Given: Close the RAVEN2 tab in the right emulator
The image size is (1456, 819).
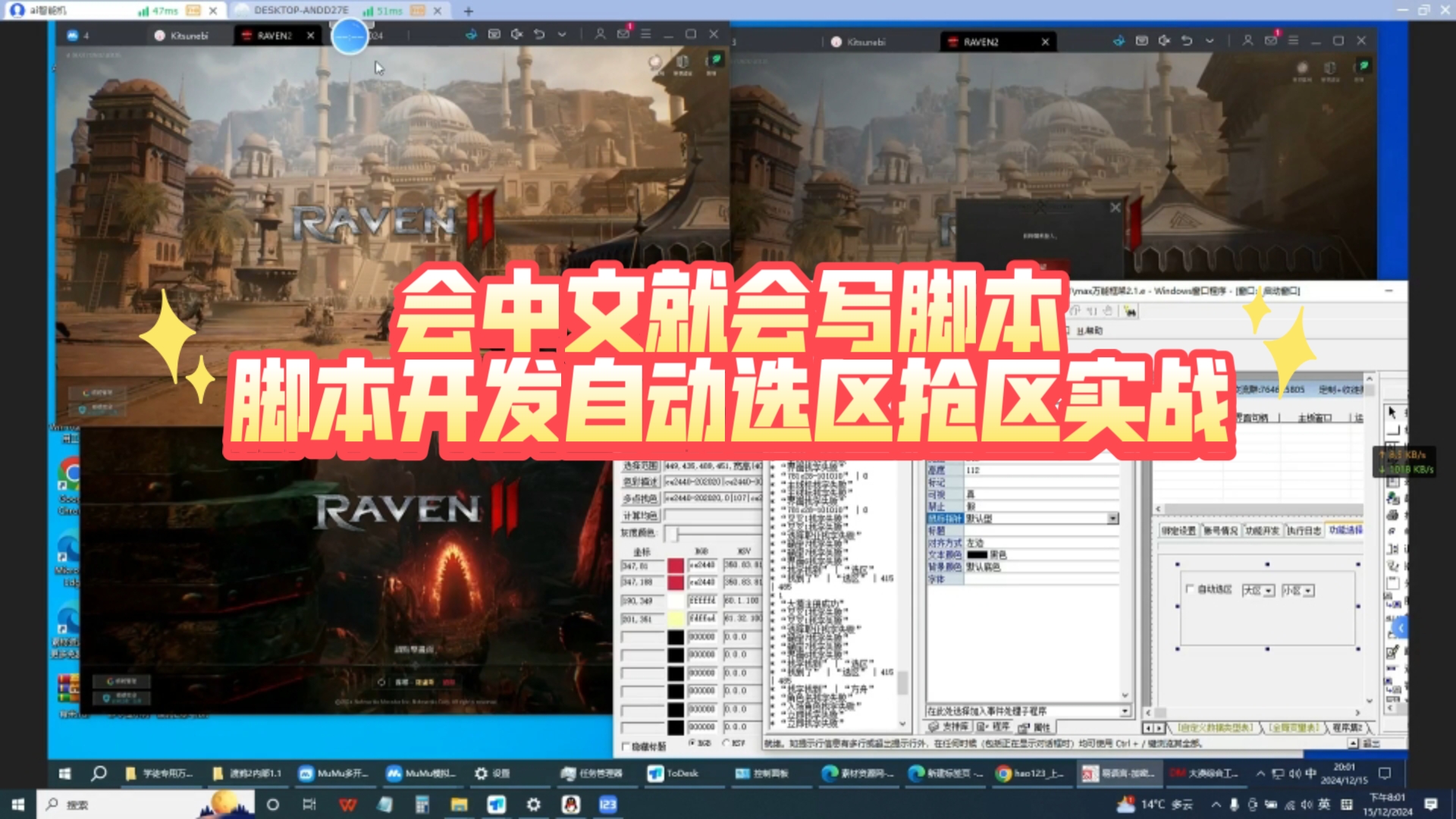Looking at the screenshot, I should point(1045,42).
